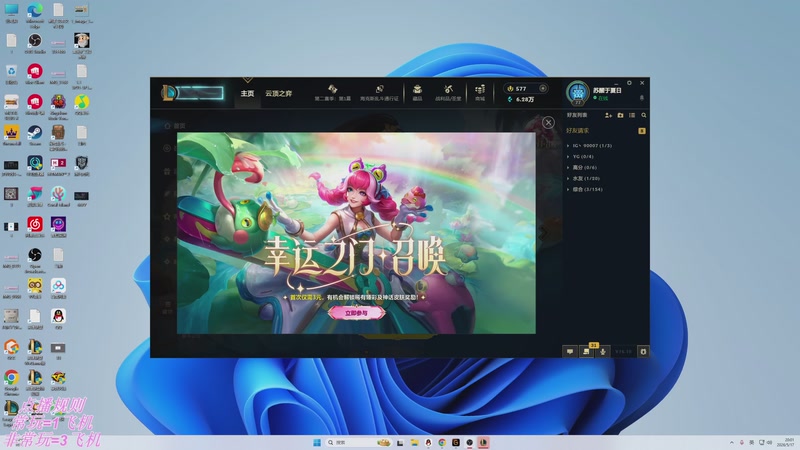Open client settings gear in titlebar

[x=629, y=83]
